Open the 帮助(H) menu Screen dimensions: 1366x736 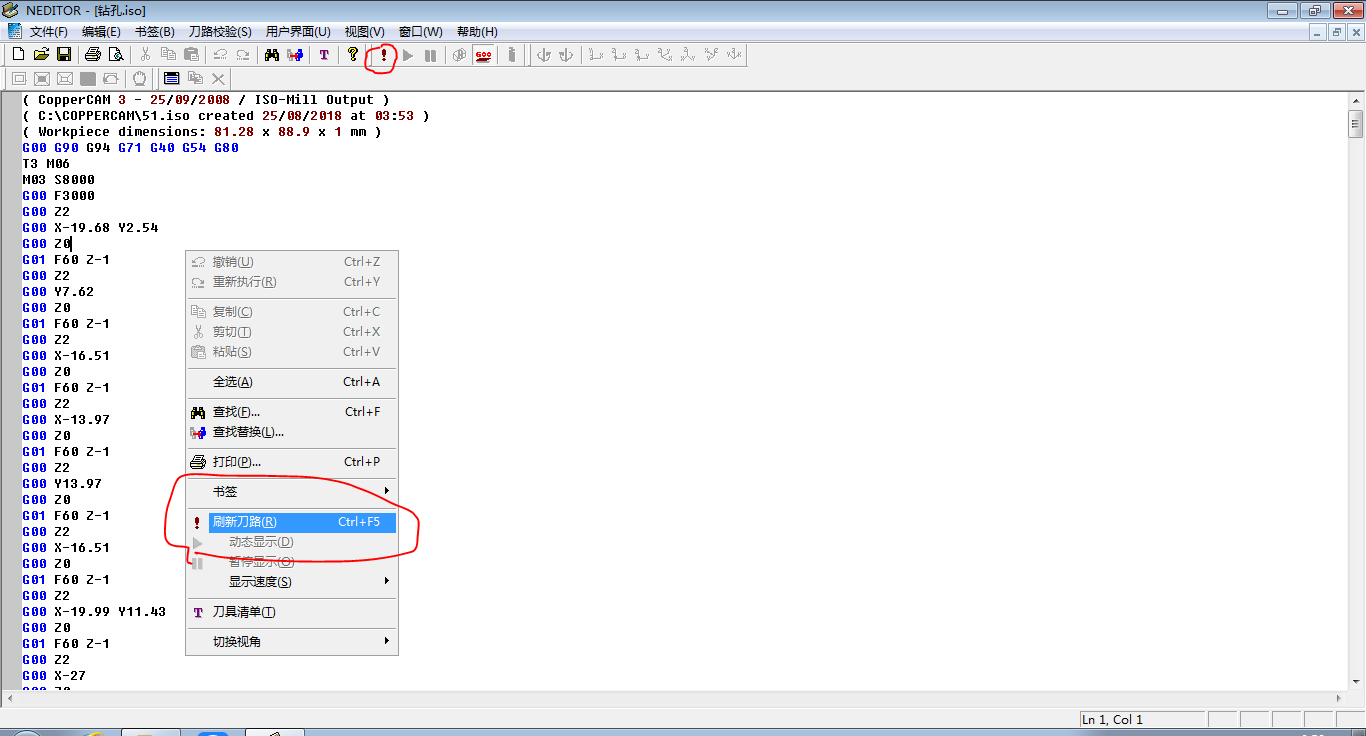point(477,32)
